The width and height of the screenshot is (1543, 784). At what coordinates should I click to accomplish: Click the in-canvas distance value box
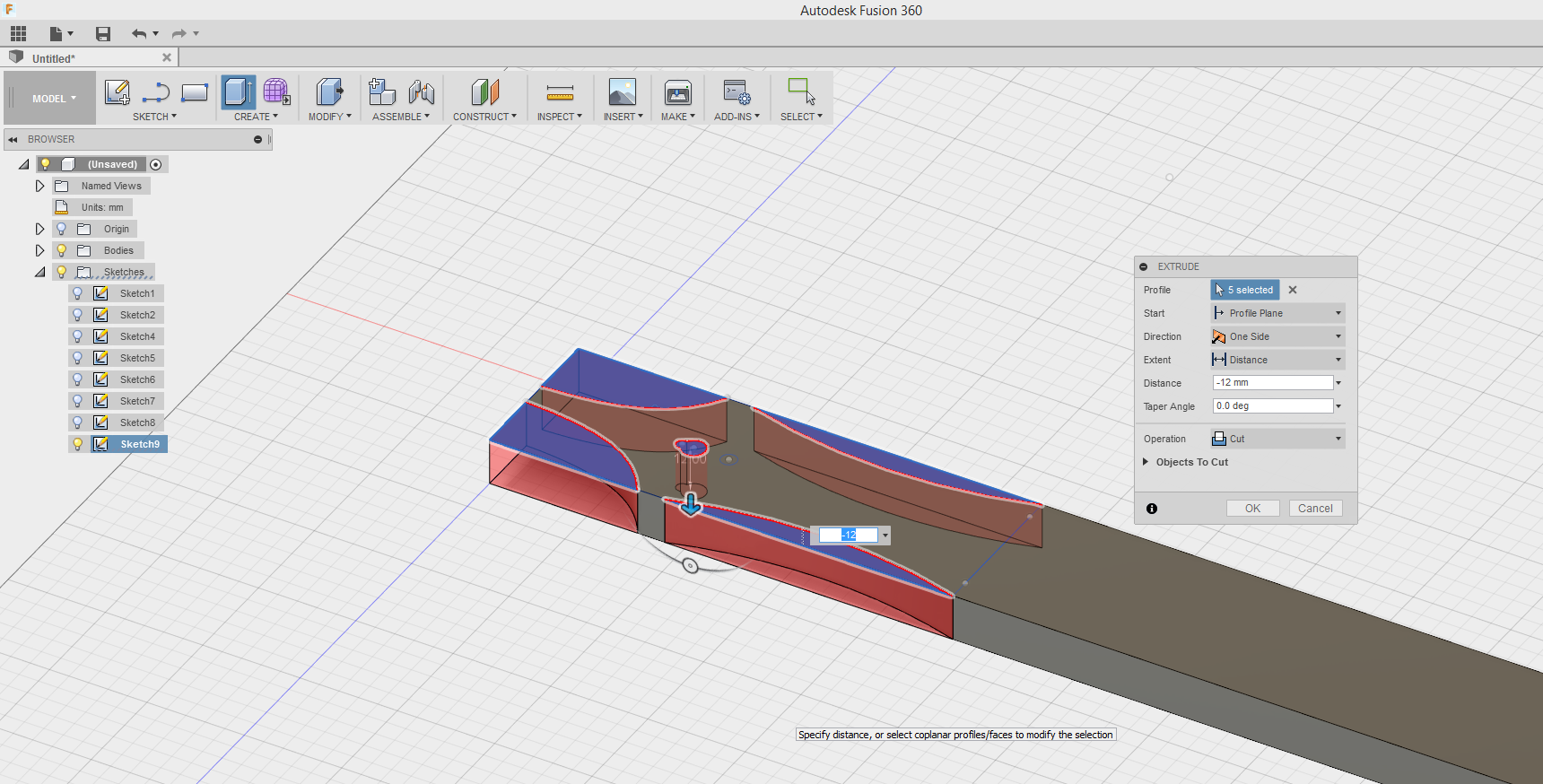pyautogui.click(x=849, y=536)
